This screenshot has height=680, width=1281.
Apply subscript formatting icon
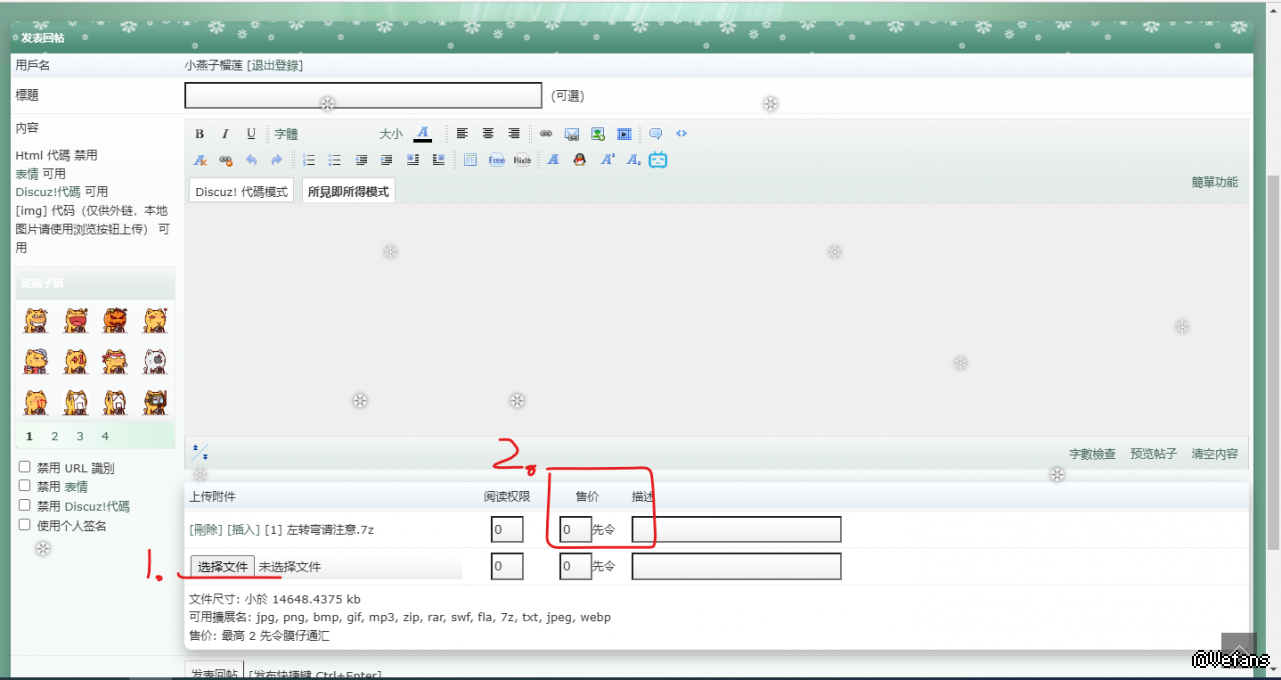point(632,160)
